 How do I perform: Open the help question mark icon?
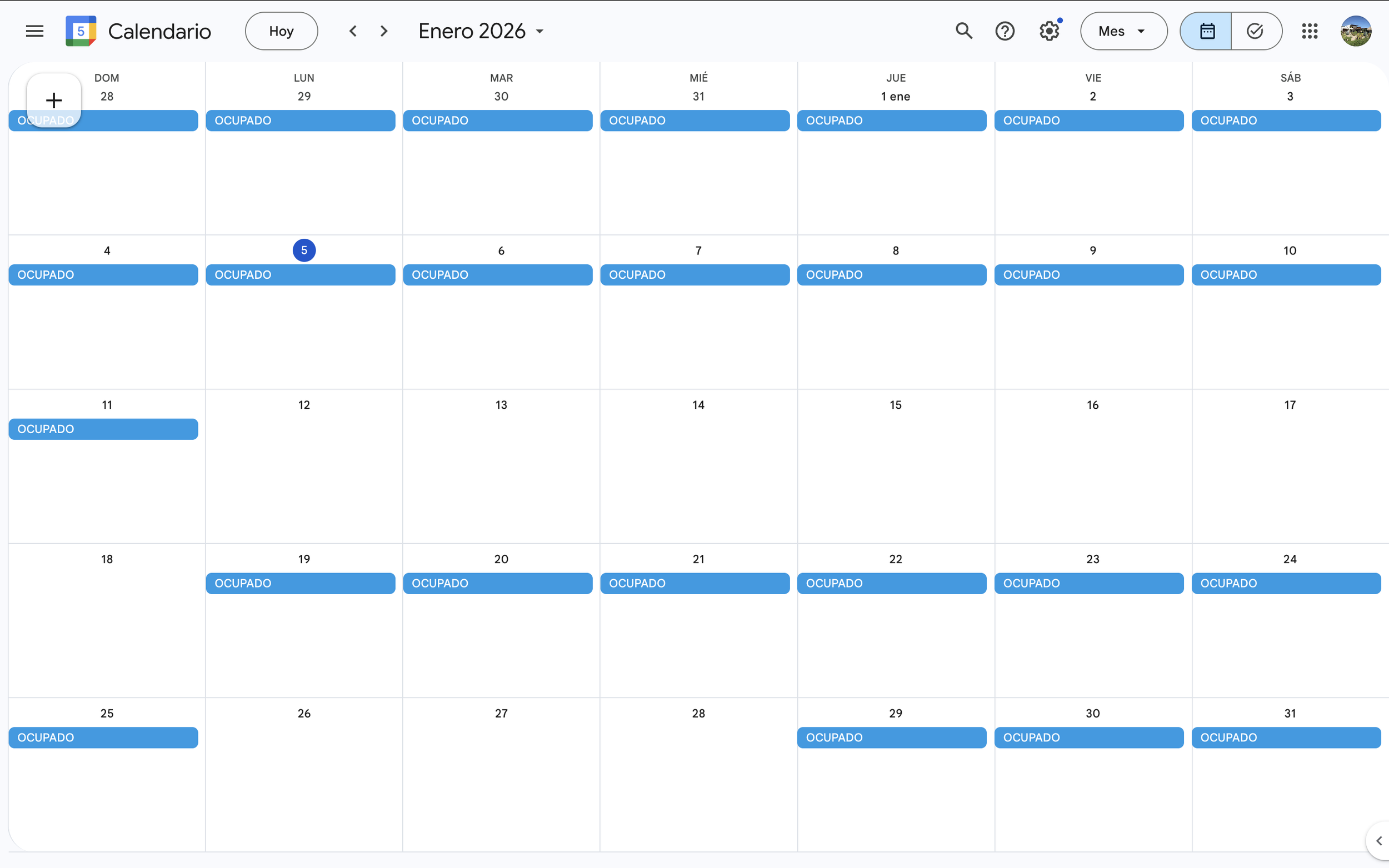[x=1005, y=31]
